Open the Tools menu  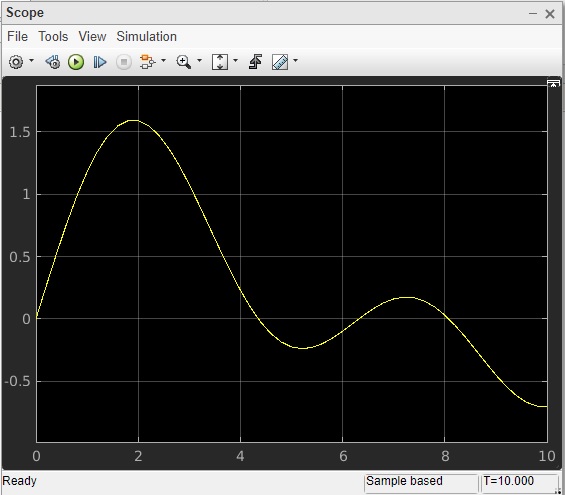point(53,36)
